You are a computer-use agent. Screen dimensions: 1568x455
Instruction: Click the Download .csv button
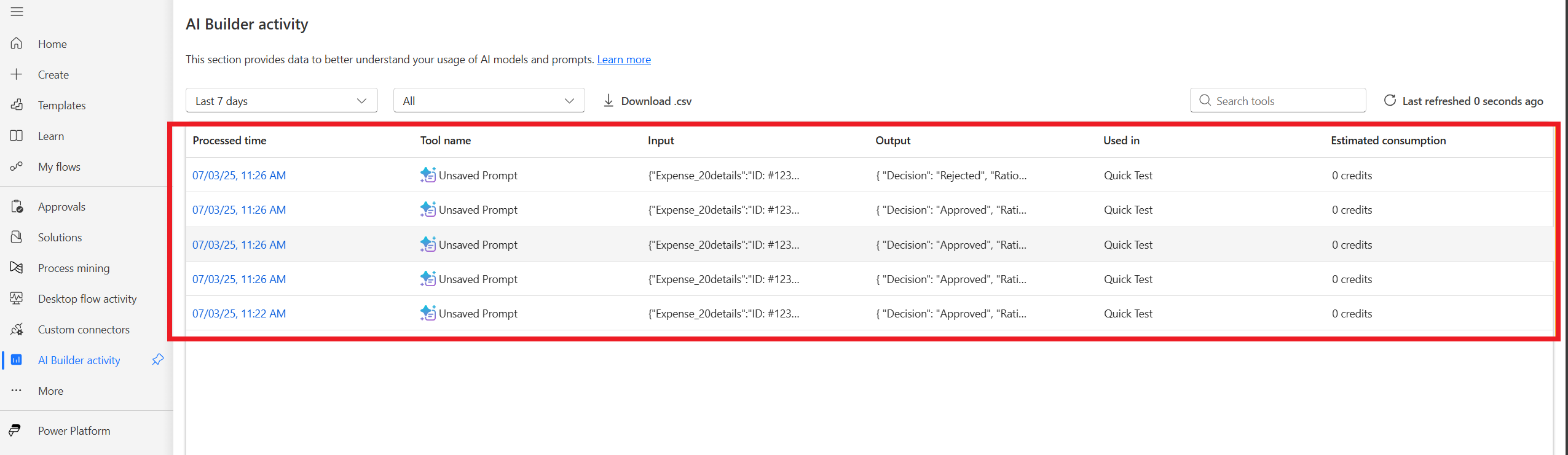point(647,100)
